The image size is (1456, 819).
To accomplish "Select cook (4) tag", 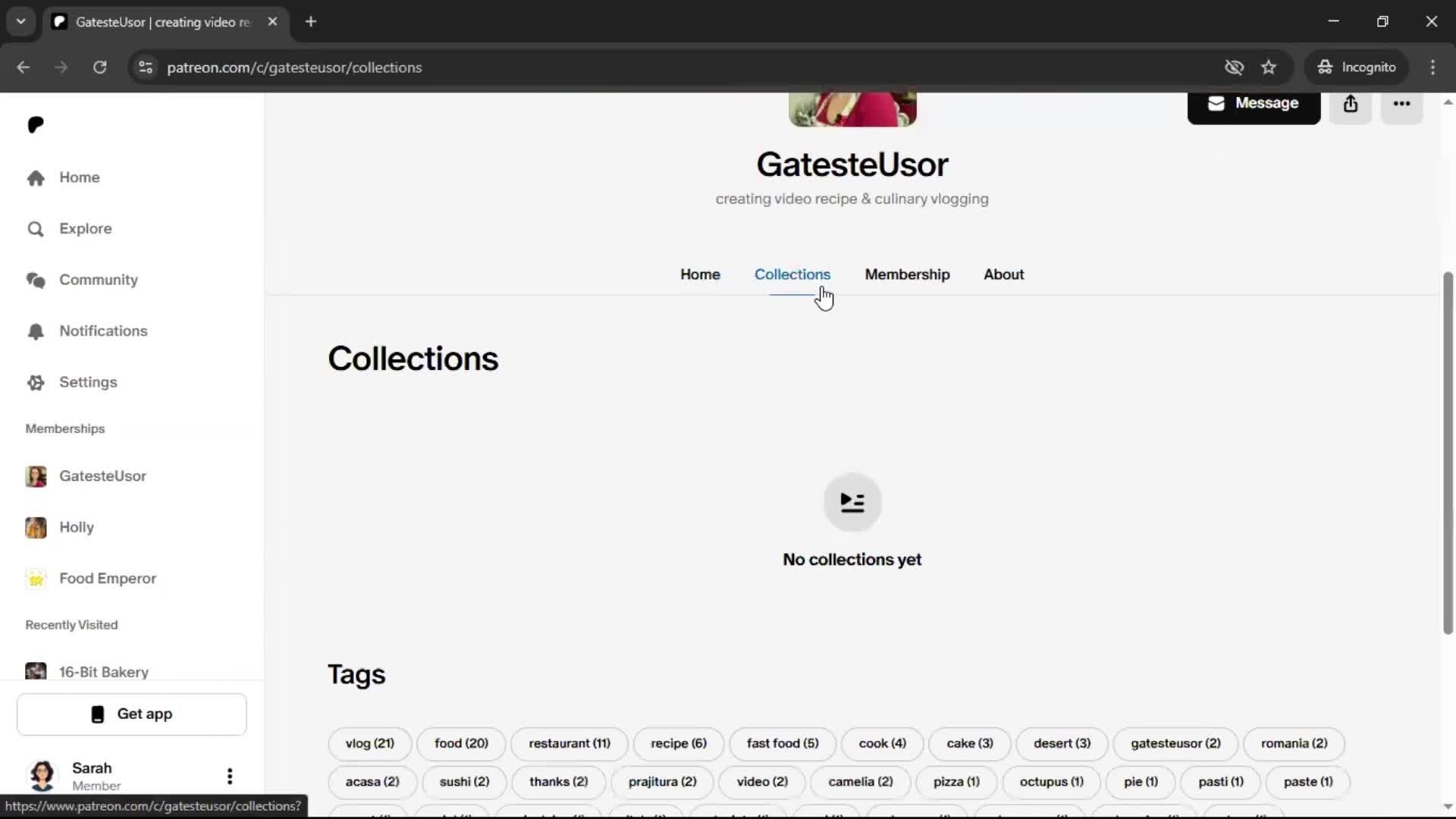I will pos(883,744).
